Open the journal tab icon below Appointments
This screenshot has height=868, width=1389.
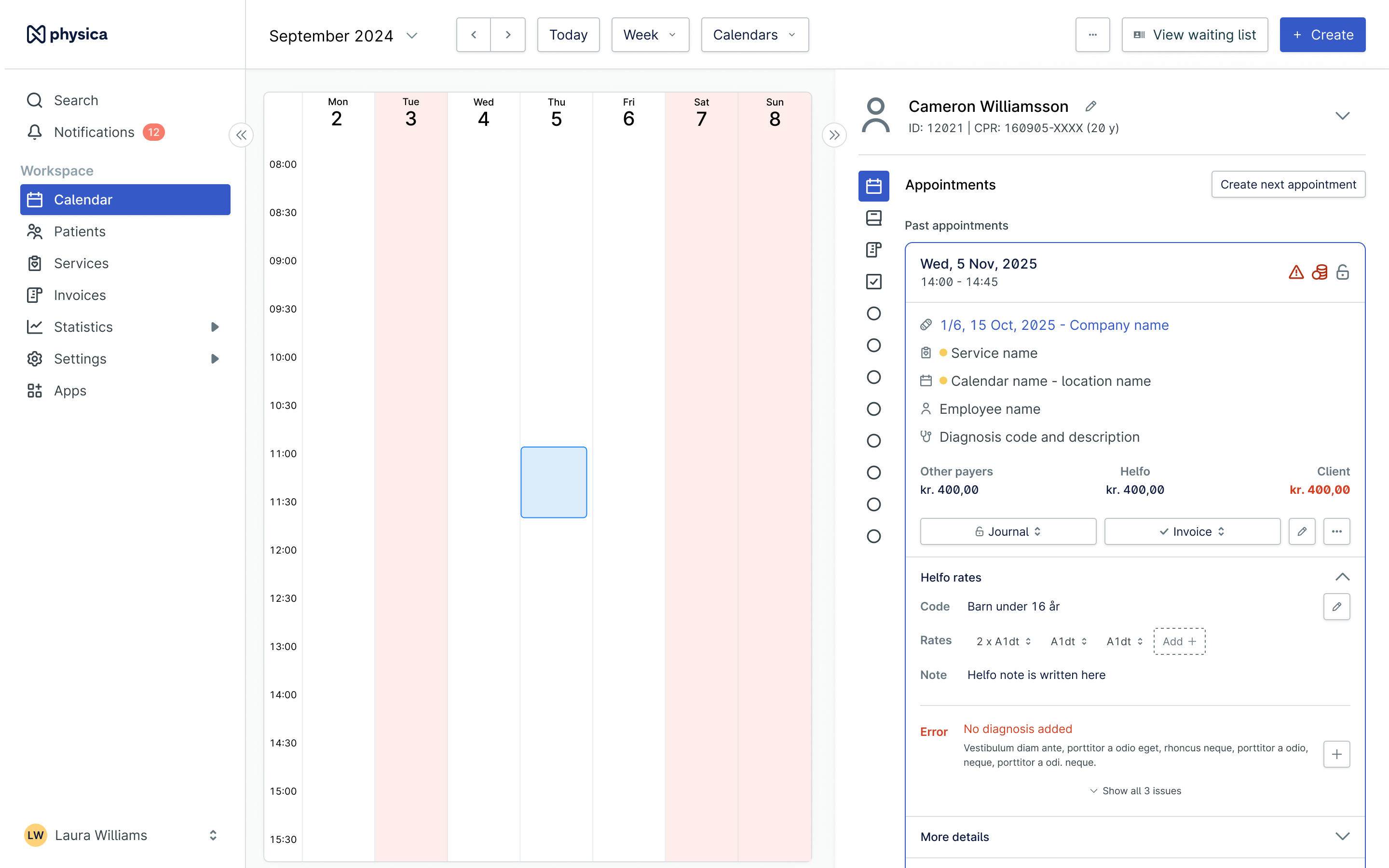pyautogui.click(x=873, y=217)
